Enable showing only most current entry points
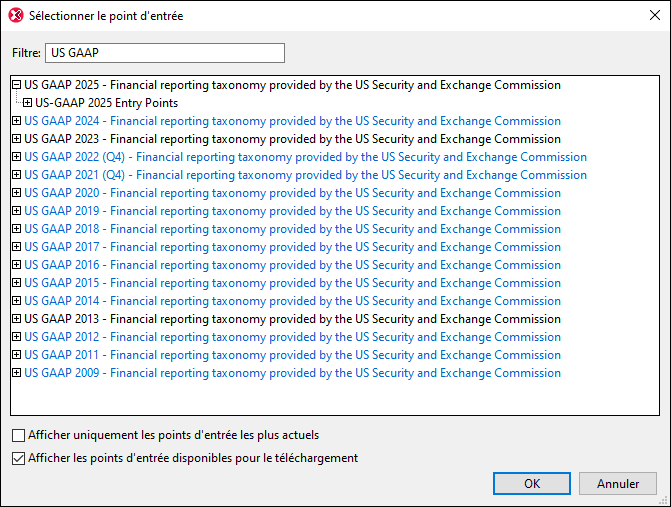 pyautogui.click(x=19, y=436)
